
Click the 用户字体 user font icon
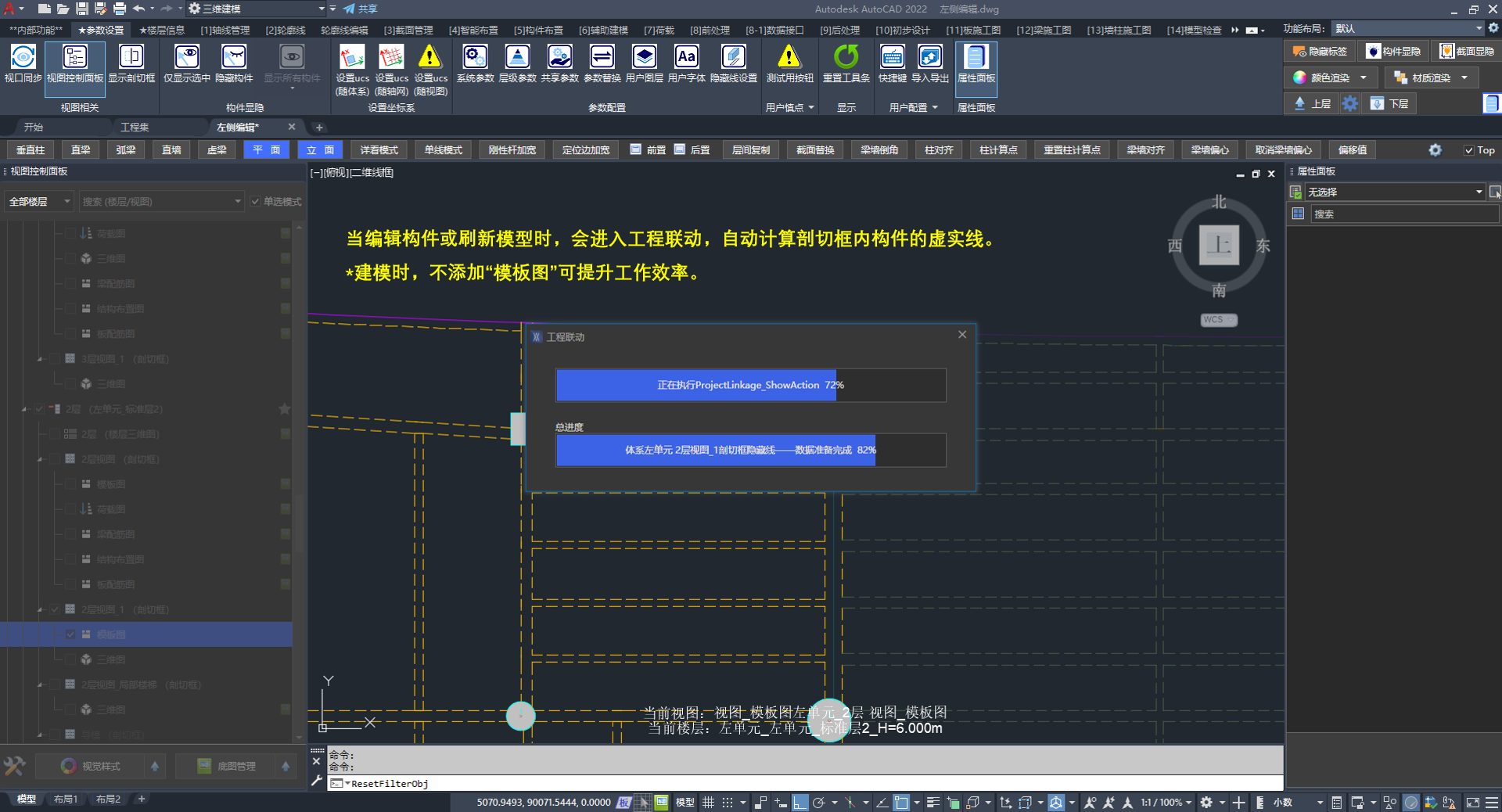point(686,63)
